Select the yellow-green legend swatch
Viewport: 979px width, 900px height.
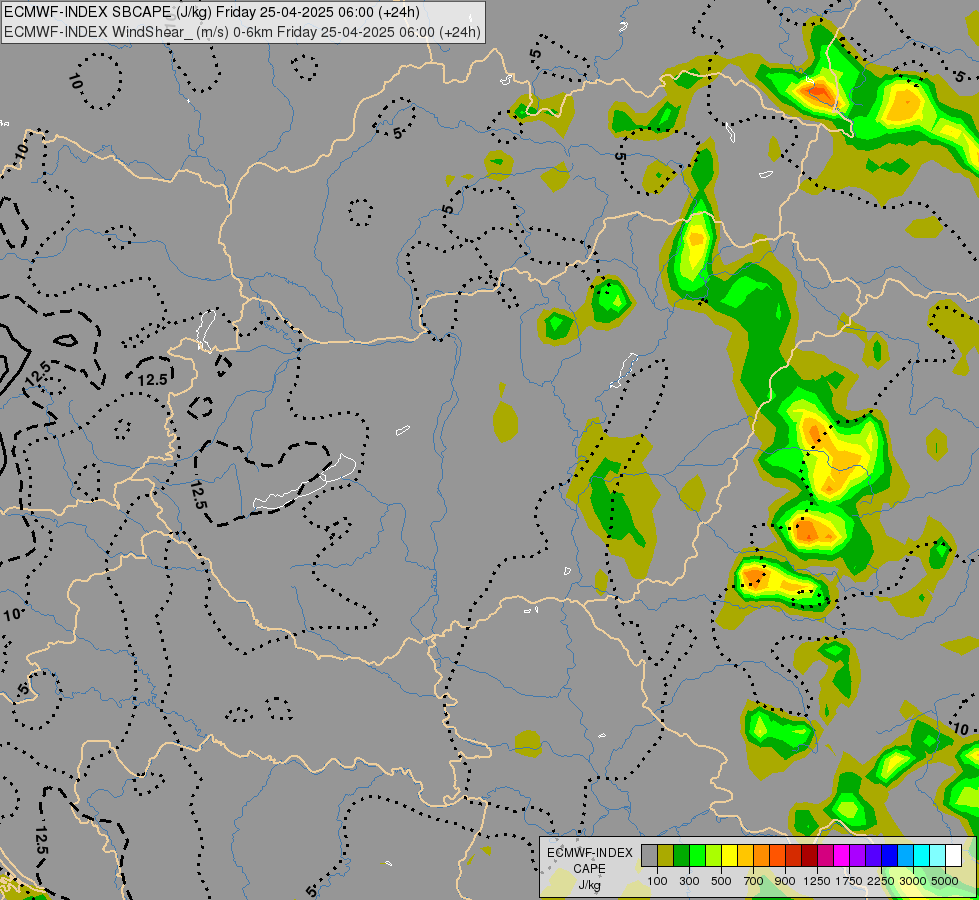(714, 856)
